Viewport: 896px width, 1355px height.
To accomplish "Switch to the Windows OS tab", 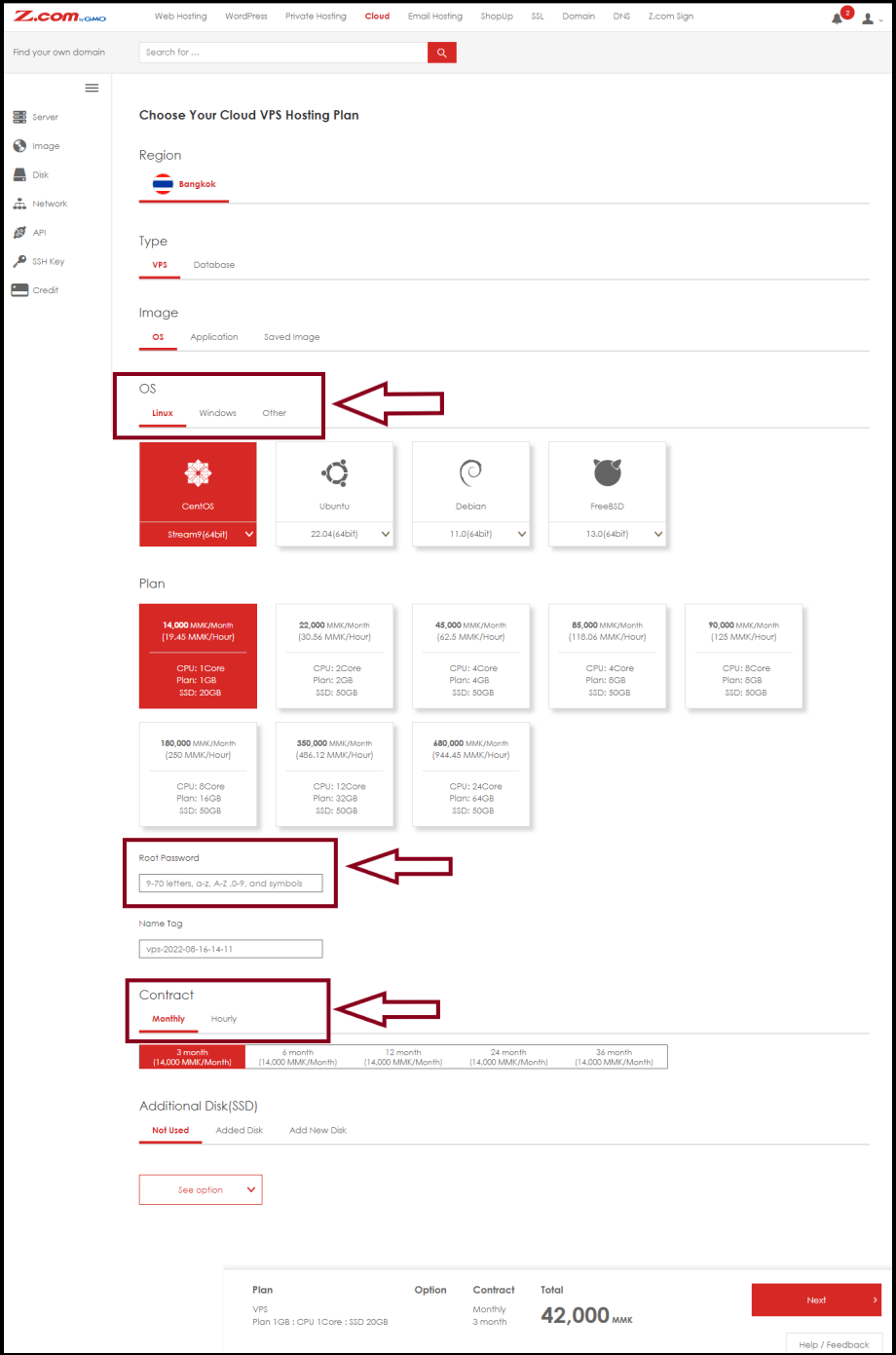I will (217, 412).
